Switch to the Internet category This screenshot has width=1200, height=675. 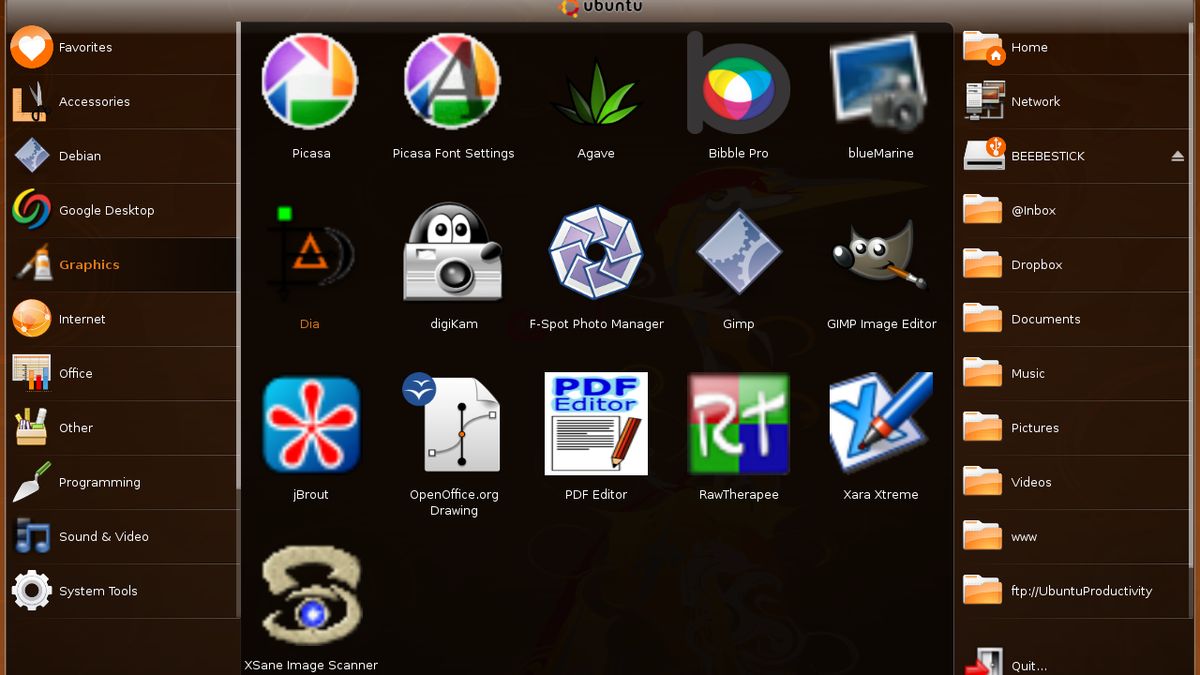(82, 319)
